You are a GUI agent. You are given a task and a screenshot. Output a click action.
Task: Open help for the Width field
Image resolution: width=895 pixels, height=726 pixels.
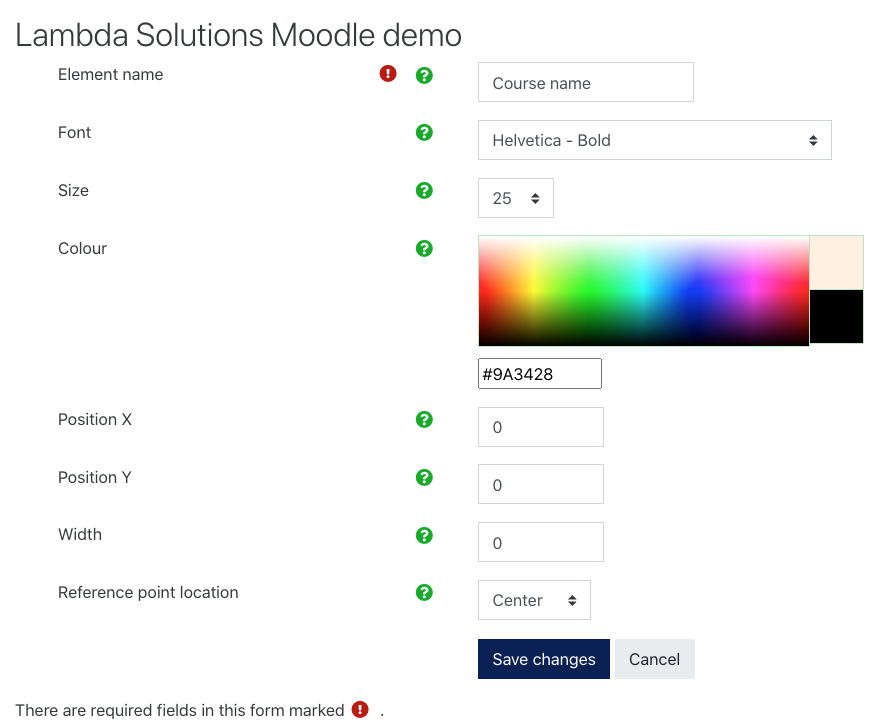click(424, 535)
